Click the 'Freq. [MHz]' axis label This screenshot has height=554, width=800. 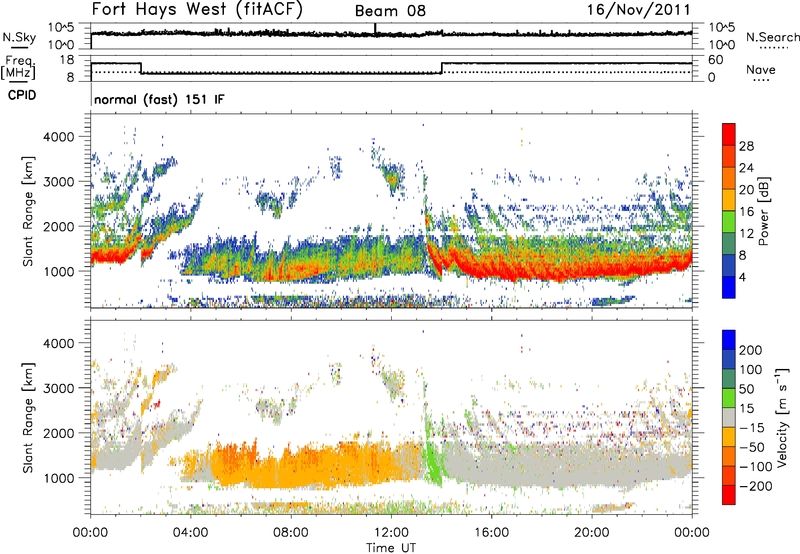18,67
